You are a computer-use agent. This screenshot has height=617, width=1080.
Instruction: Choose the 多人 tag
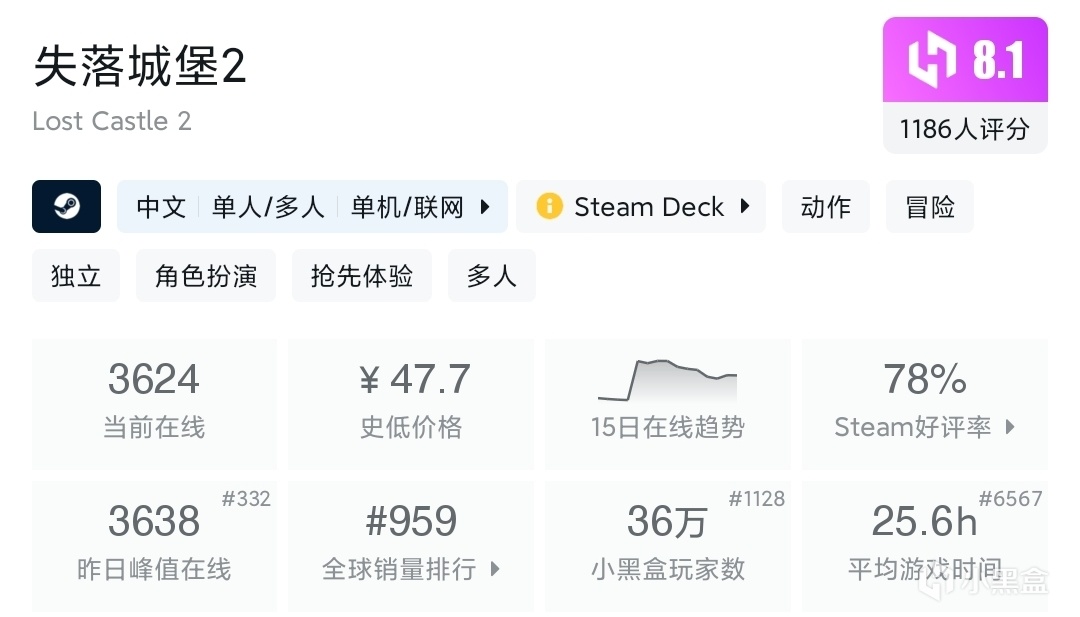click(491, 276)
